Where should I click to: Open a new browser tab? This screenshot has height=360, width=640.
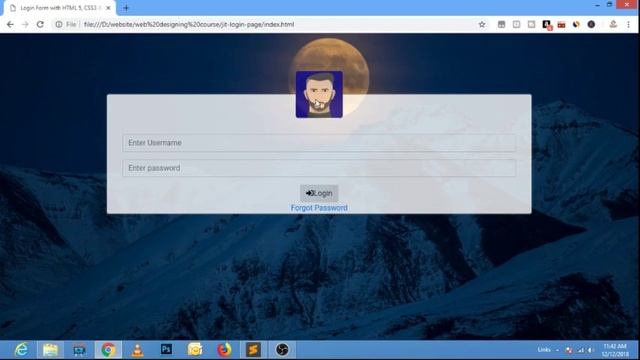(126, 8)
